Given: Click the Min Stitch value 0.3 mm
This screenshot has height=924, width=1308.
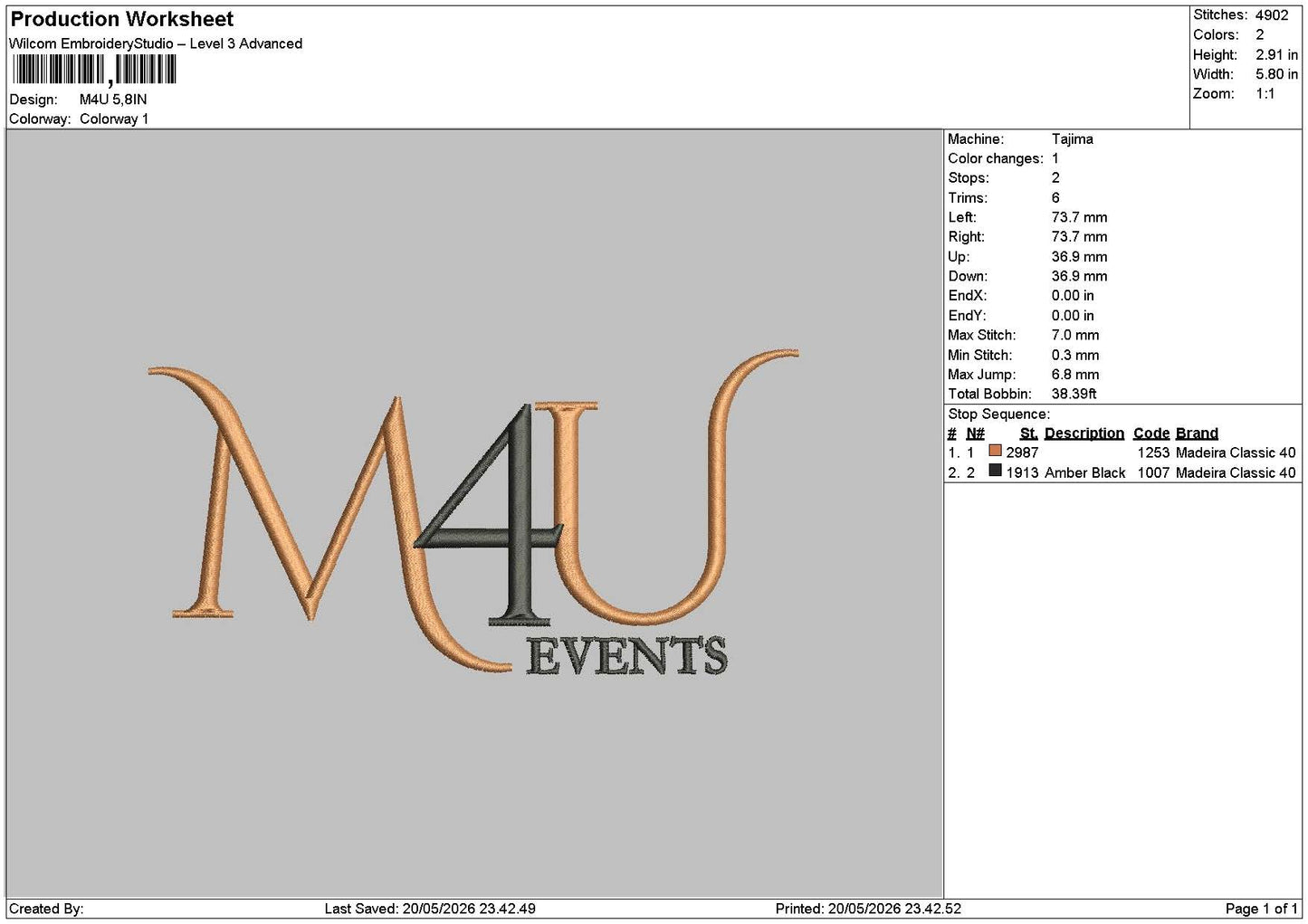Looking at the screenshot, I should [1075, 355].
